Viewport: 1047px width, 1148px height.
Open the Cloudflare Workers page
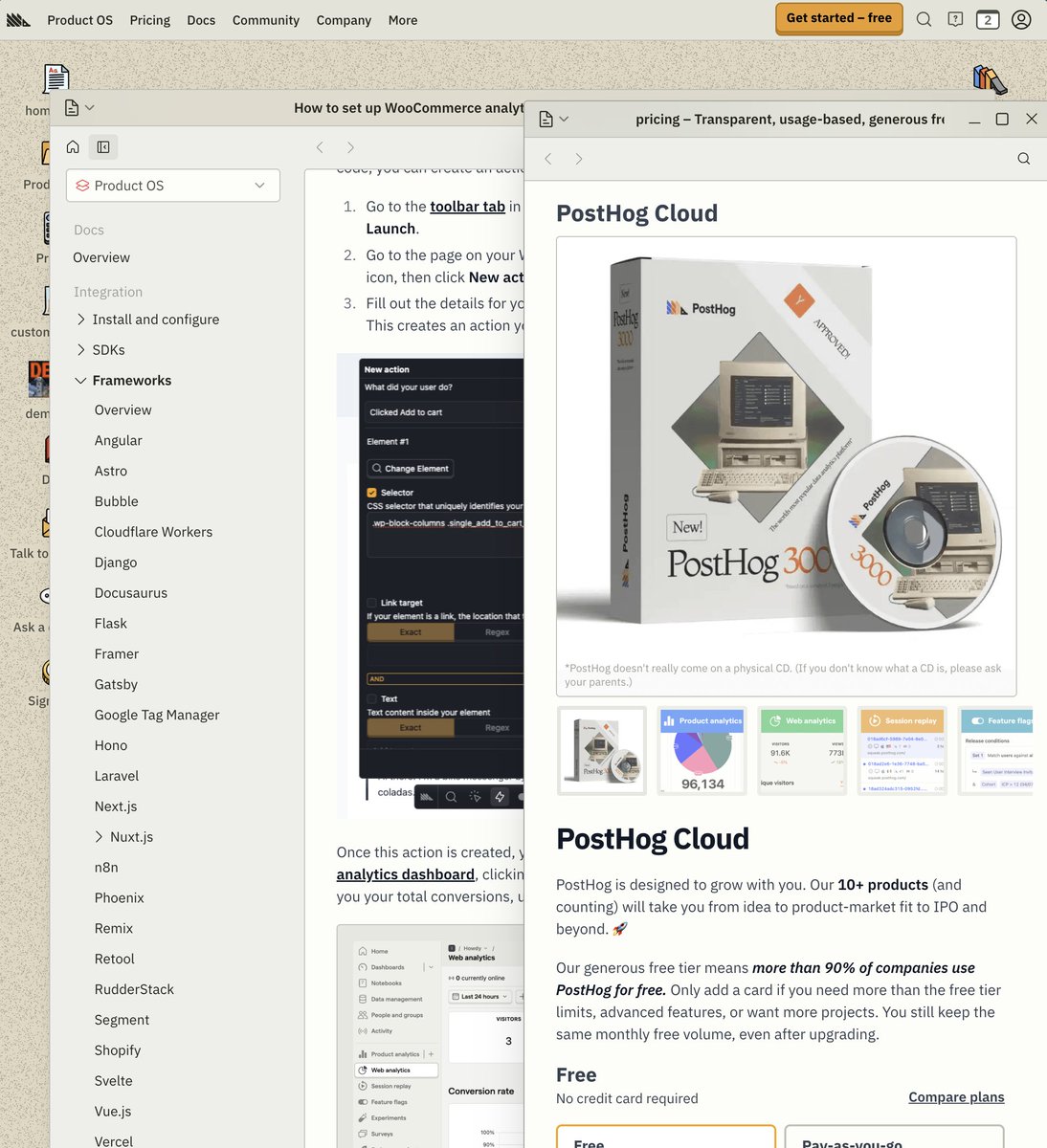click(x=153, y=533)
